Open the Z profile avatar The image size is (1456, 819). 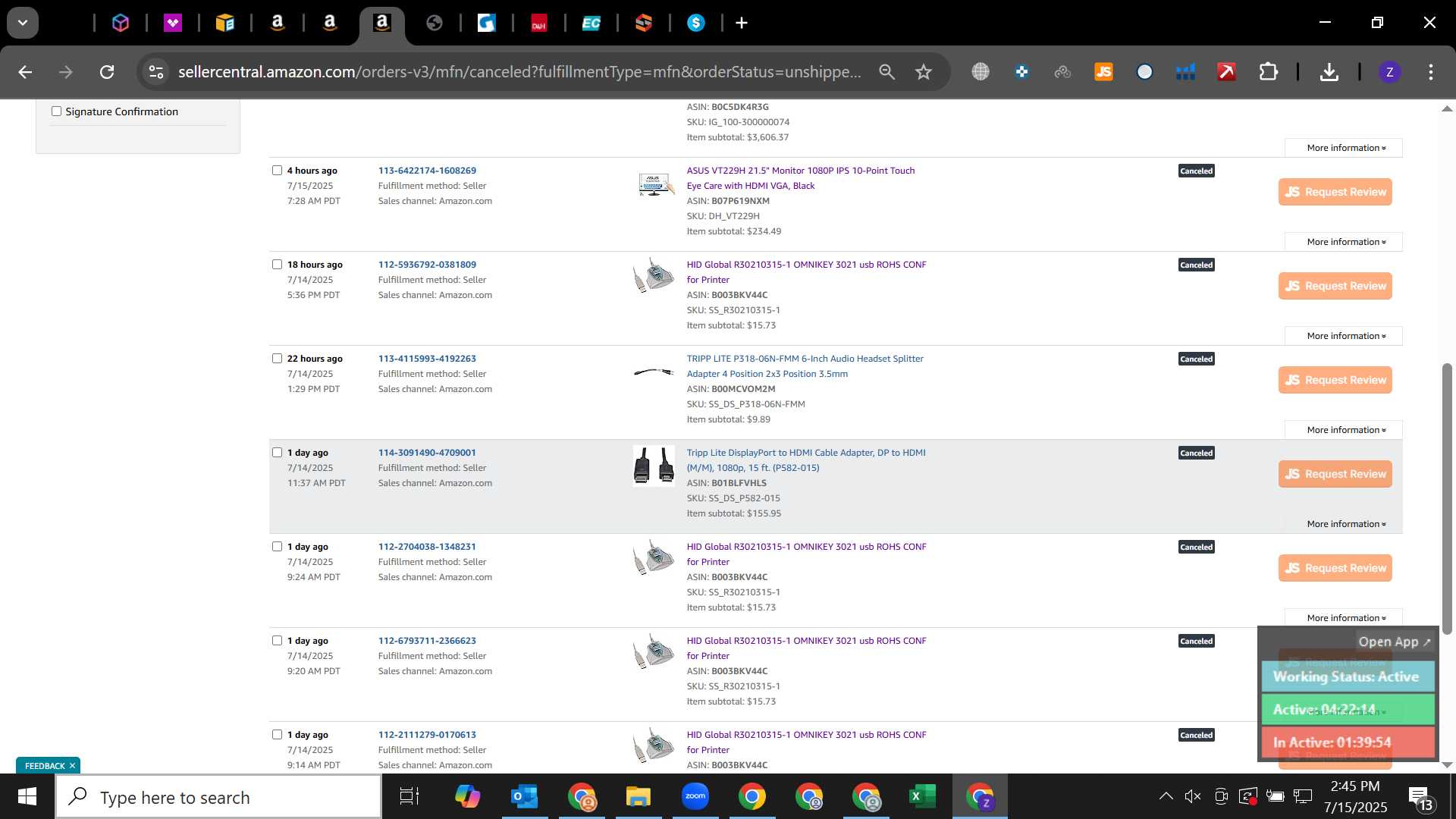tap(1389, 72)
